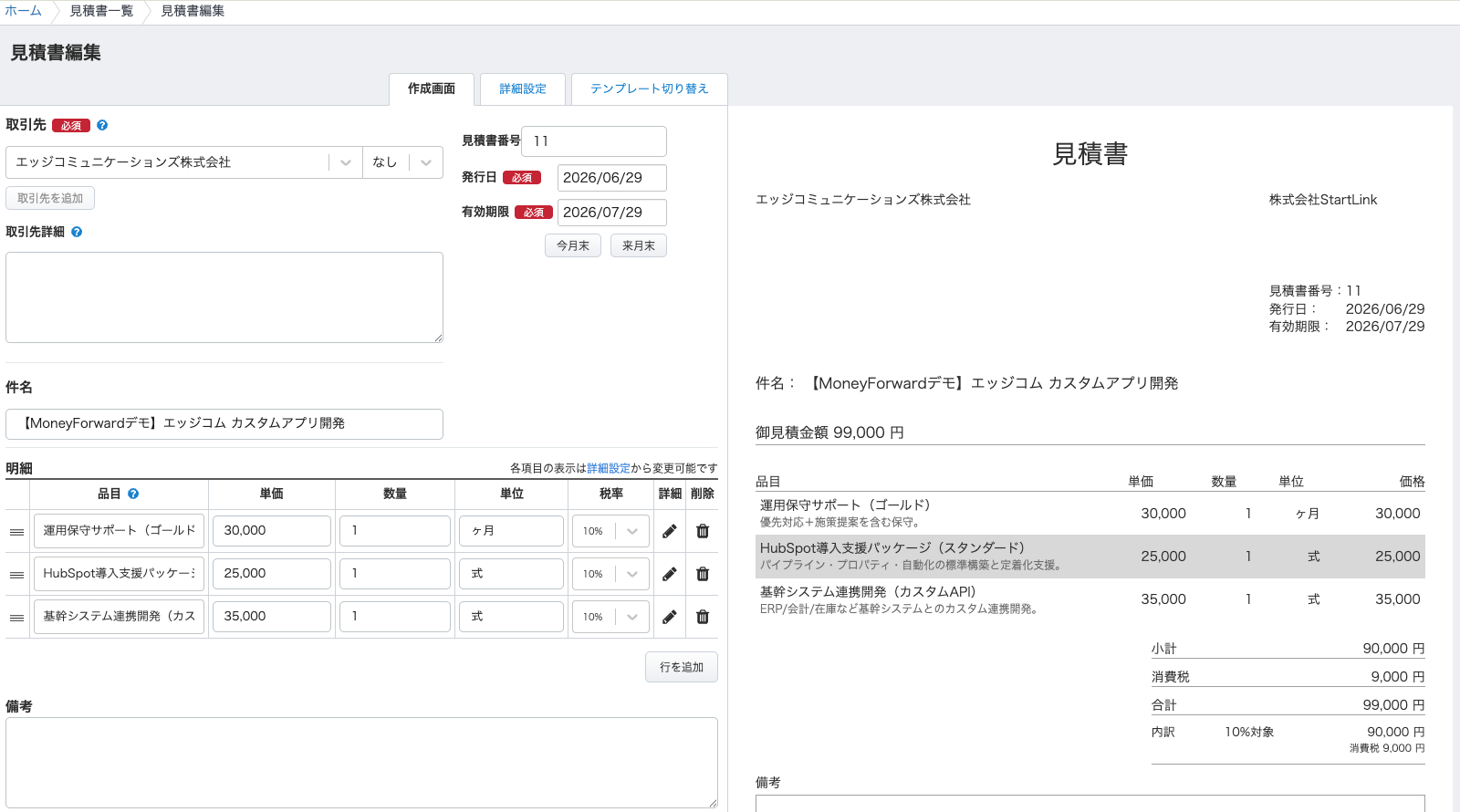Expand the なし honorific dropdown
Viewport: 1460px width, 812px height.
pyautogui.click(x=426, y=162)
